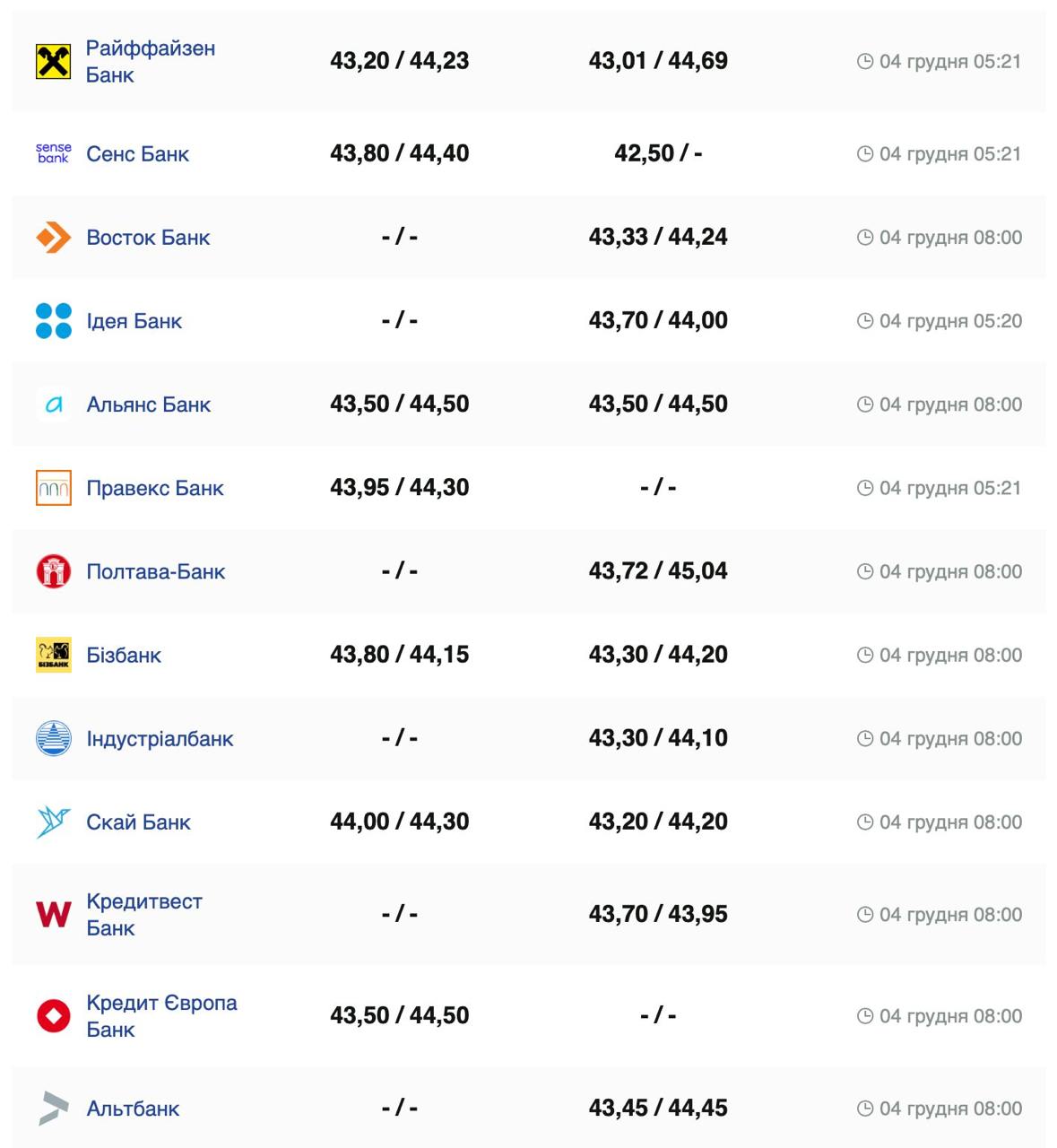This screenshot has width=1057, height=1148.
Task: Click the Sense Bank logo icon
Action: pos(53,153)
